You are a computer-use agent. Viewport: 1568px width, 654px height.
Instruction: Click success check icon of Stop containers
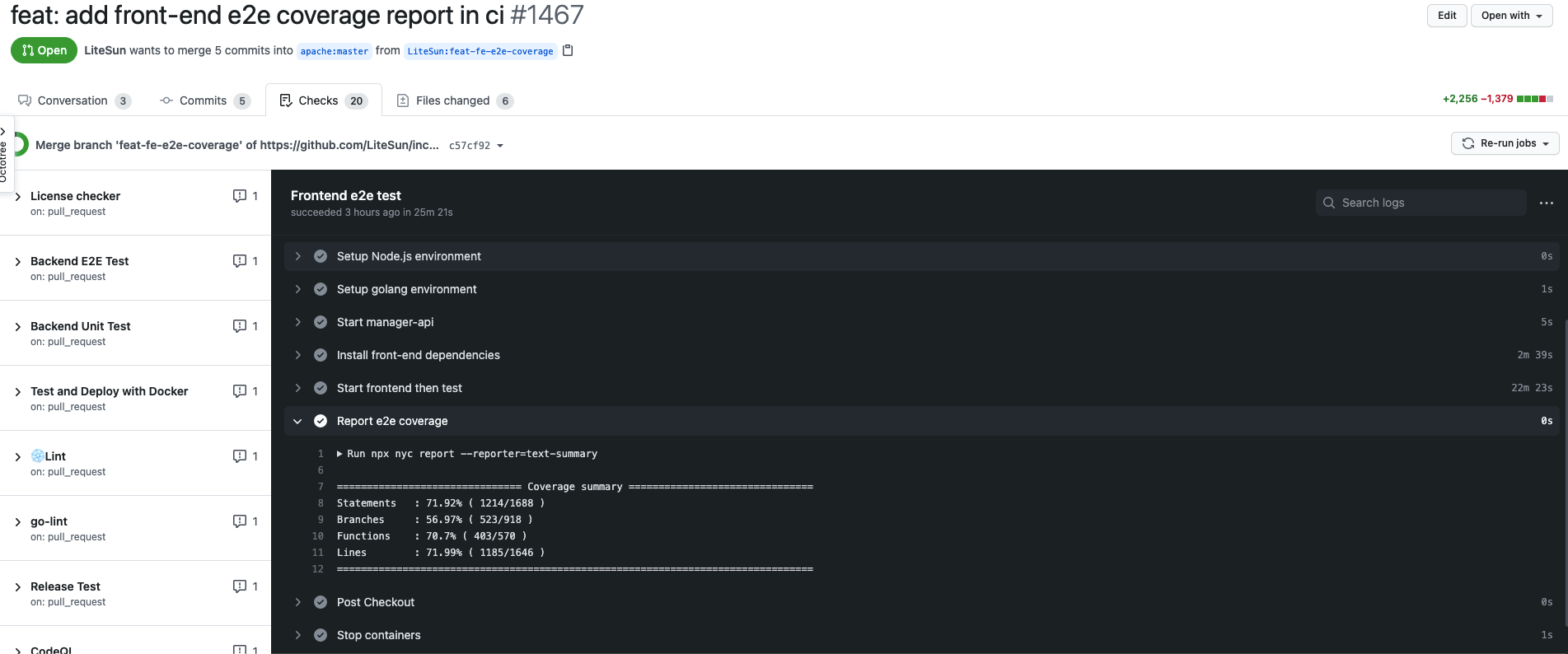tap(321, 635)
